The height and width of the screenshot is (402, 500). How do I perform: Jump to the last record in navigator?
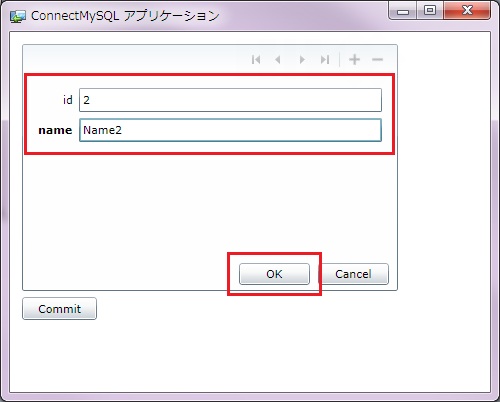(325, 60)
